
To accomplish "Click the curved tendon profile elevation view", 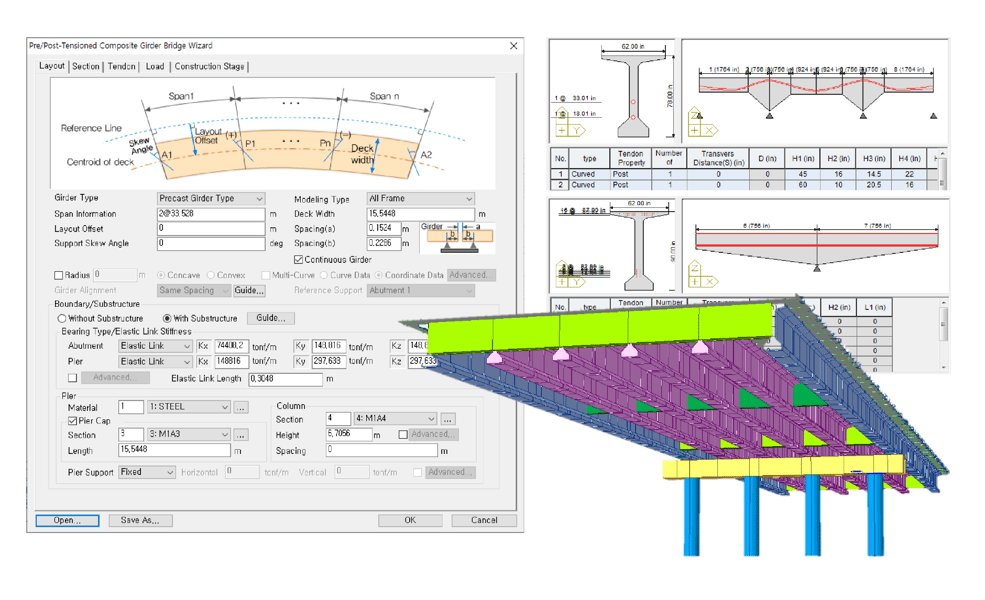I will [x=815, y=92].
